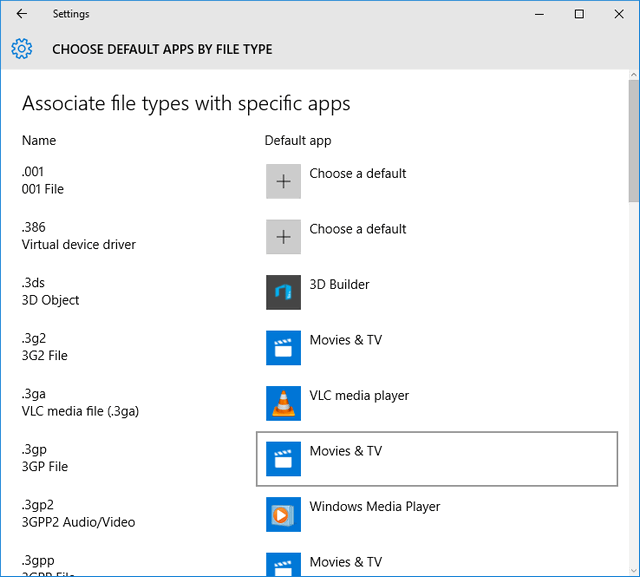Click "Choose a default" label for .001

pyautogui.click(x=358, y=173)
